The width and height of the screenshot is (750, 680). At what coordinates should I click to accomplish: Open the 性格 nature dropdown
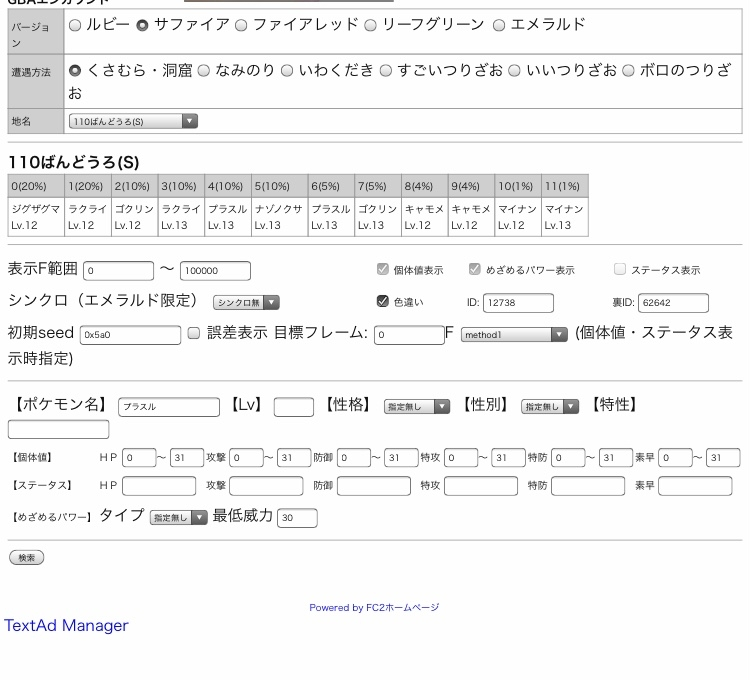[417, 406]
